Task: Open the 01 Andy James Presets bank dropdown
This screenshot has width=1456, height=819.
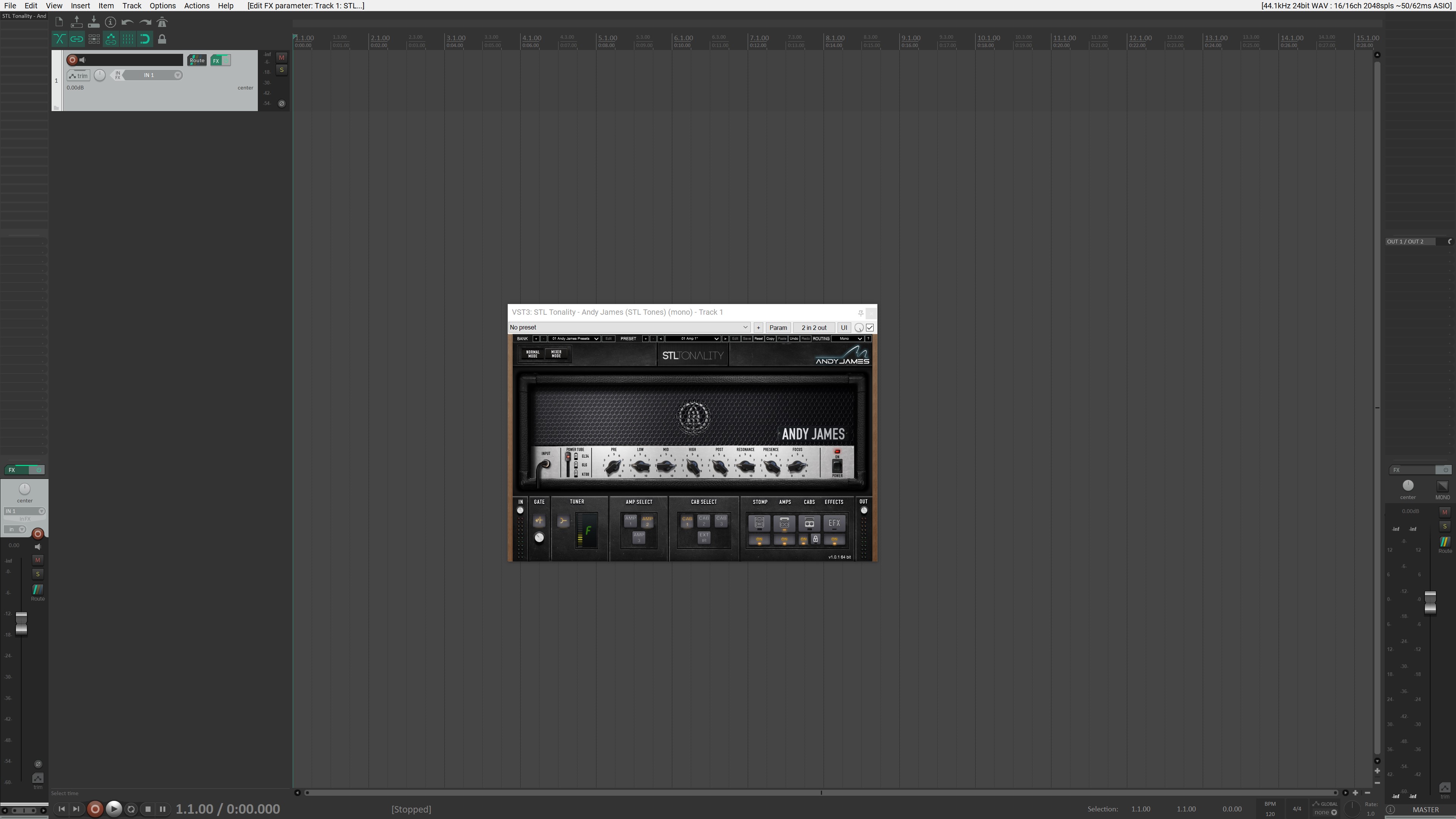Action: coord(574,339)
